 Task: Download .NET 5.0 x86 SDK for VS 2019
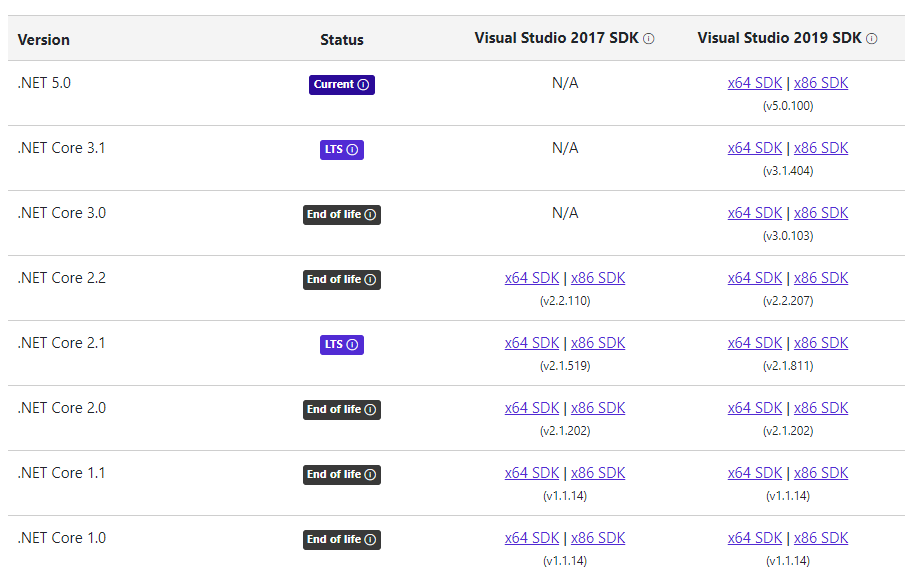pyautogui.click(x=821, y=83)
